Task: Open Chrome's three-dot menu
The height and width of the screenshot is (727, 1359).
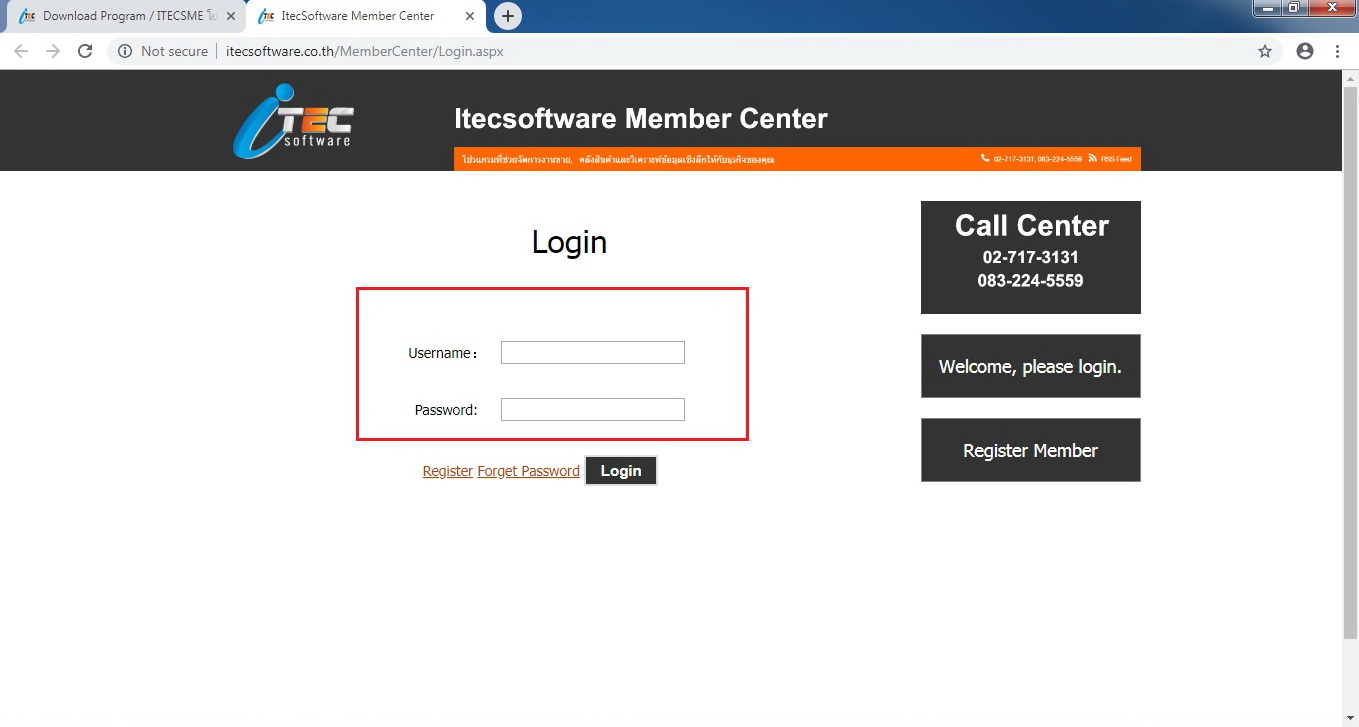Action: pyautogui.click(x=1338, y=51)
